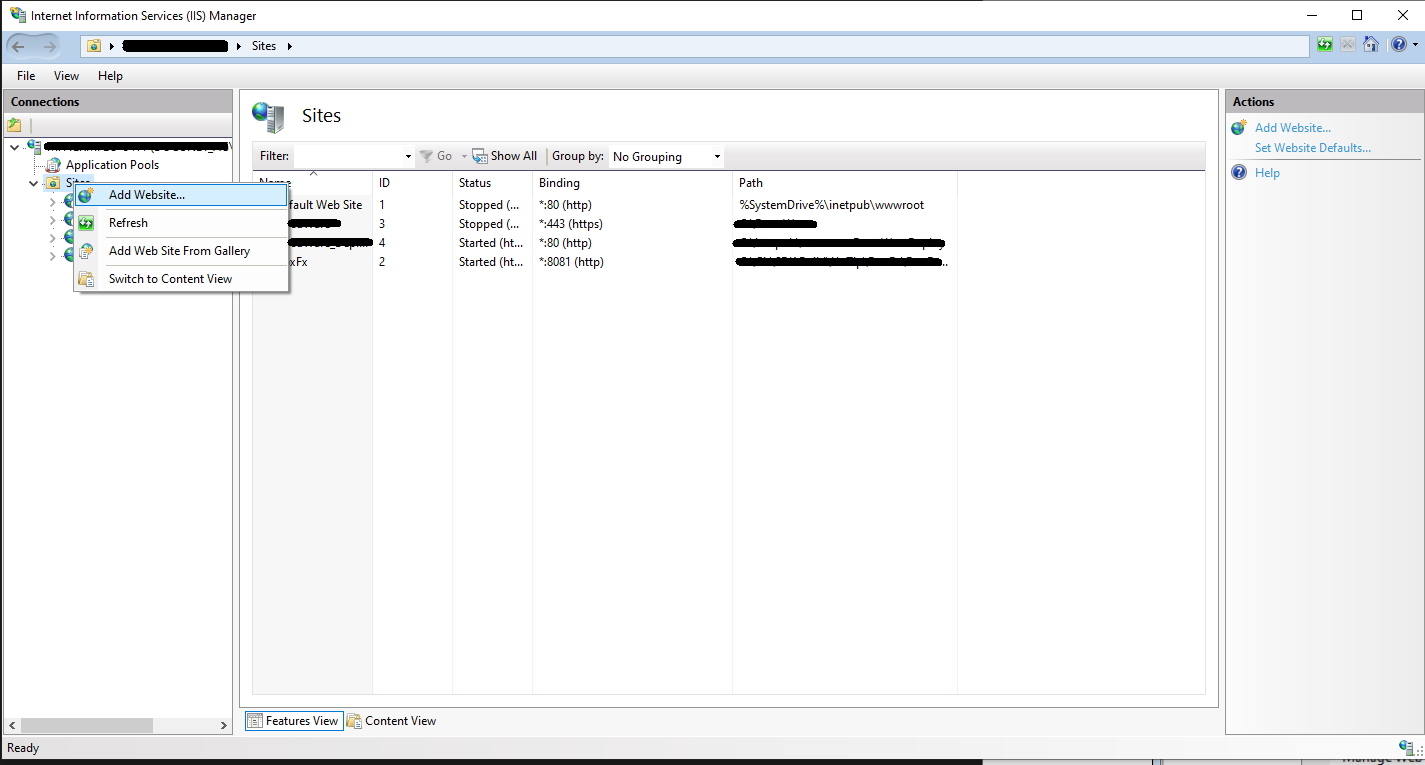Click the Application Pools icon in tree
The width and height of the screenshot is (1425, 765).
coord(54,165)
